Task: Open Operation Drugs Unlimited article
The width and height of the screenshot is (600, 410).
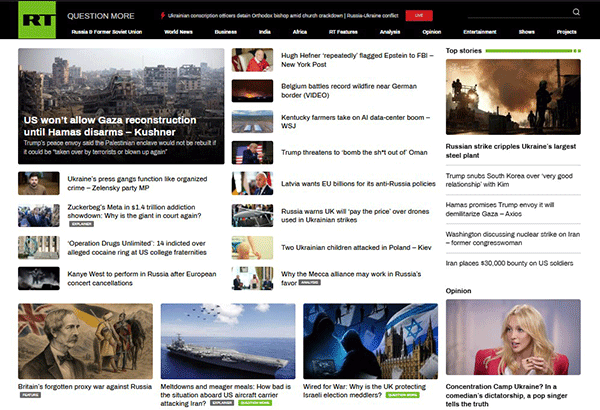Action: [137, 248]
